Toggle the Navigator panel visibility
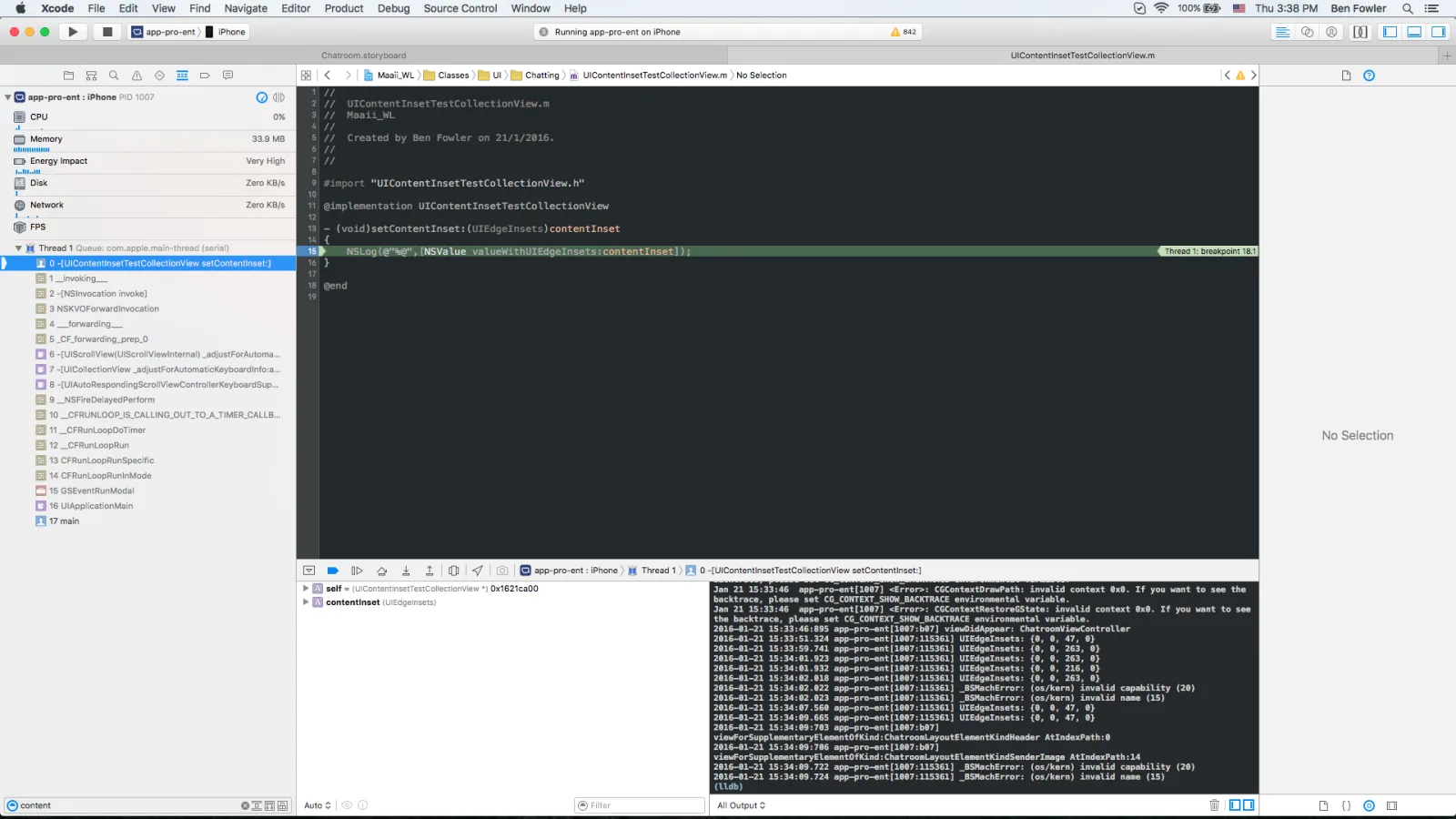The image size is (1456, 819). tap(1390, 32)
